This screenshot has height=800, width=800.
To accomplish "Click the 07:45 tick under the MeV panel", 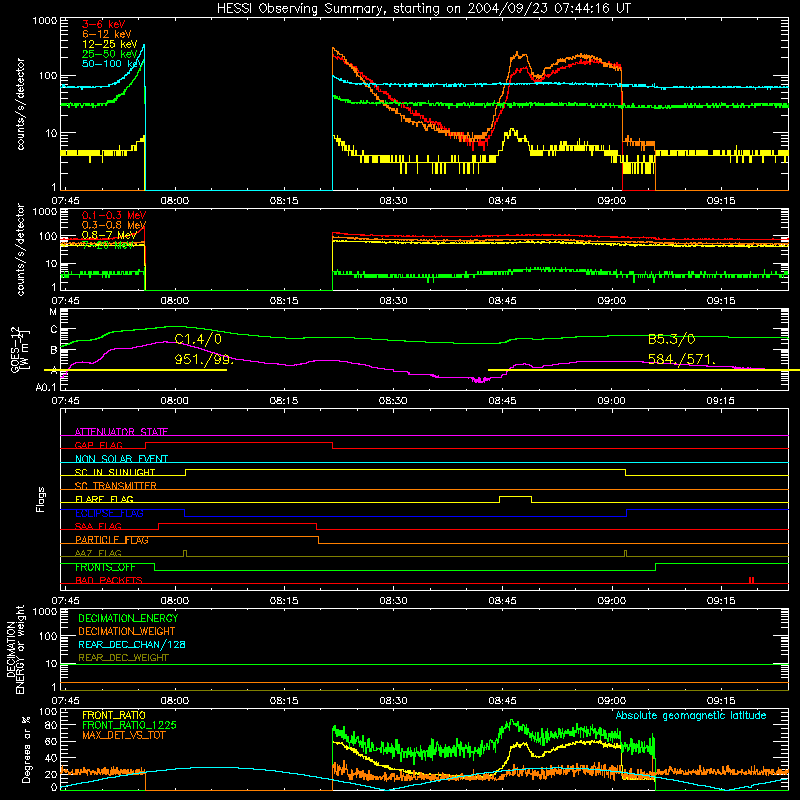I will [65, 301].
